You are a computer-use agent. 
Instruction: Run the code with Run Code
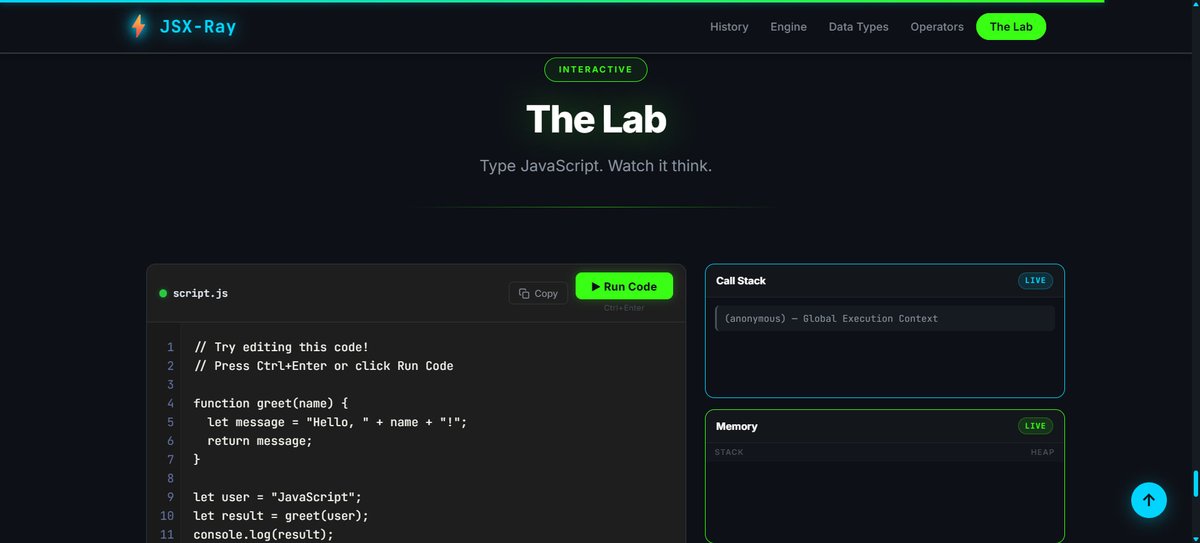[624, 286]
